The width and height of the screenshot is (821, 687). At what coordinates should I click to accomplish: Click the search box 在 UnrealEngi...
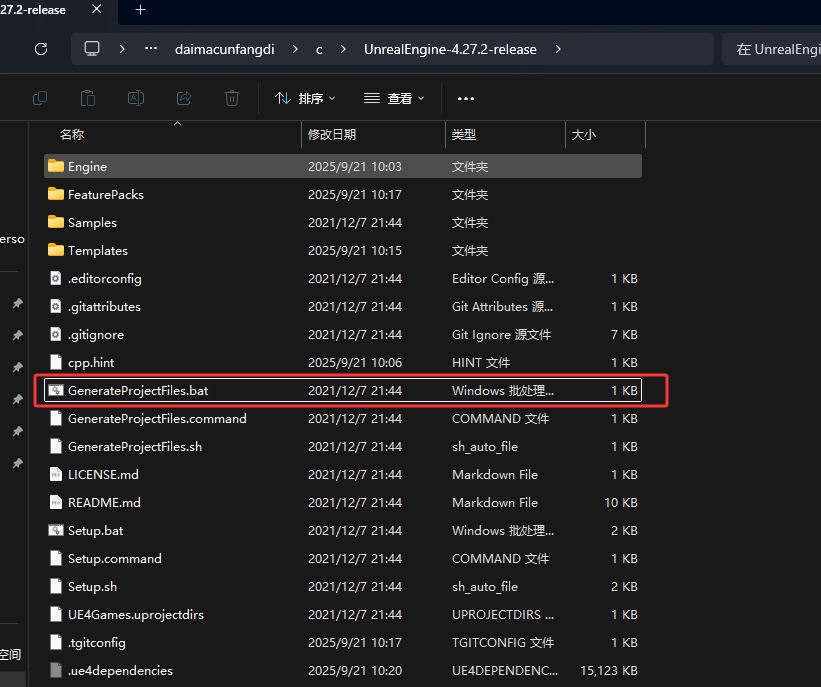tap(771, 49)
